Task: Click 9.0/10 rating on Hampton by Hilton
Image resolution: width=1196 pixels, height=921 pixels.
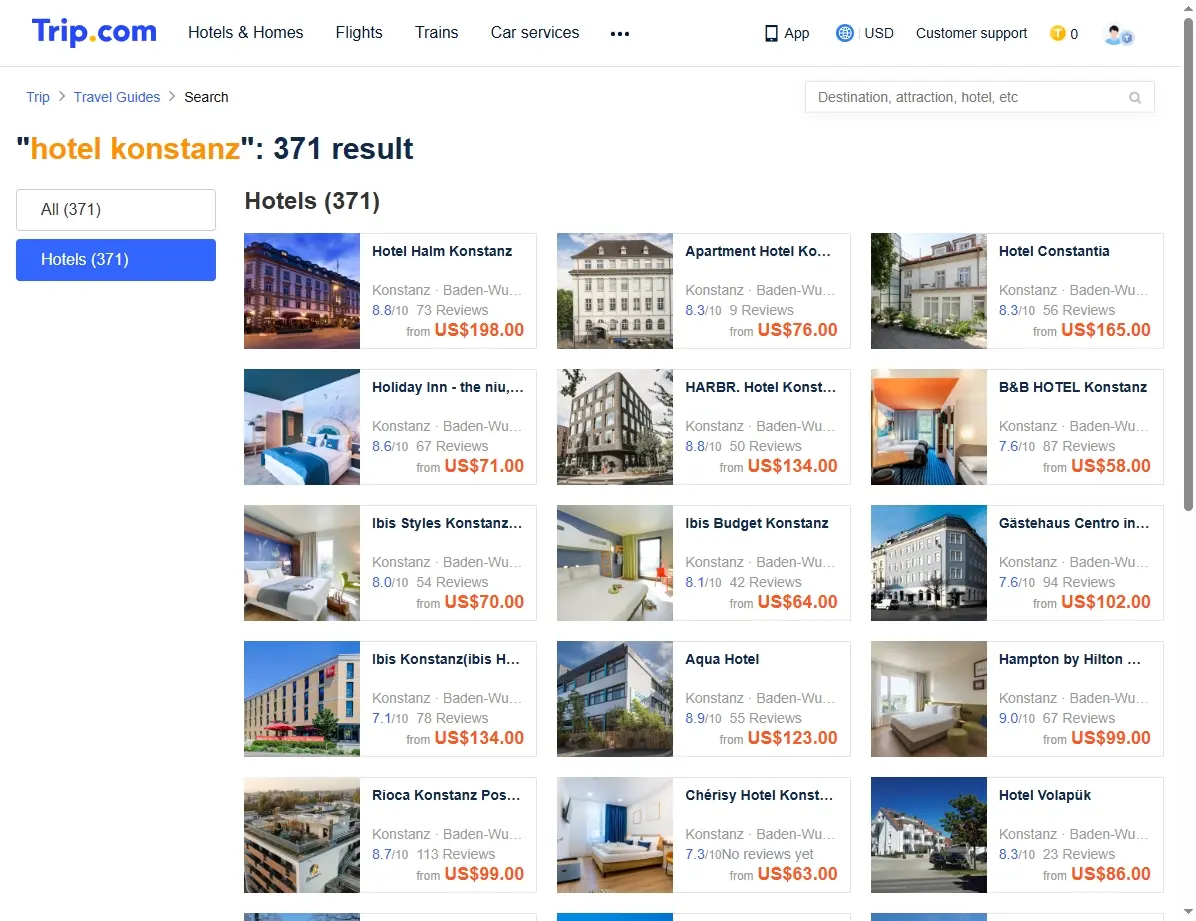Action: point(1017,718)
